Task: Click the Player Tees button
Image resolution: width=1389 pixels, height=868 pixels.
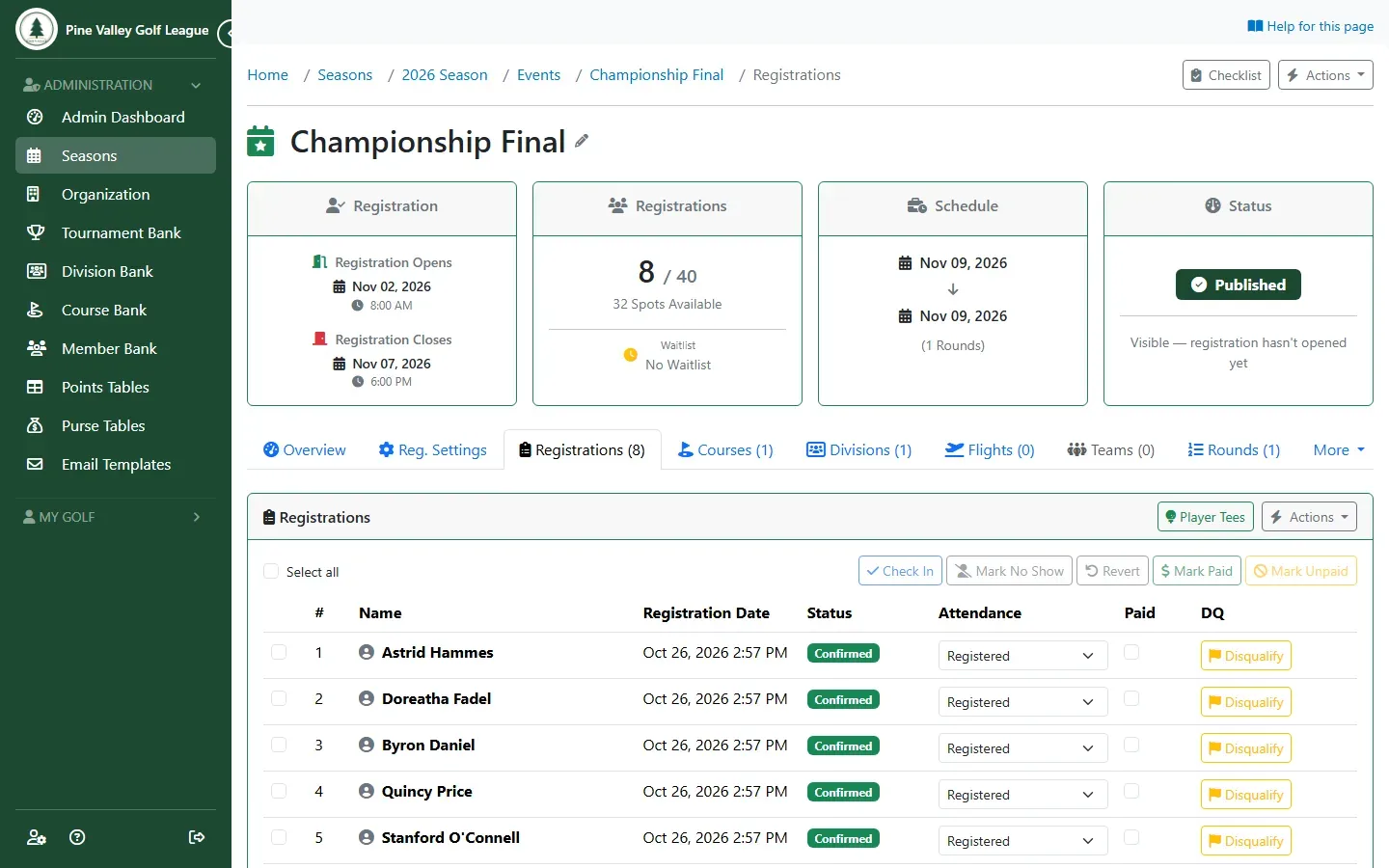Action: click(x=1206, y=517)
